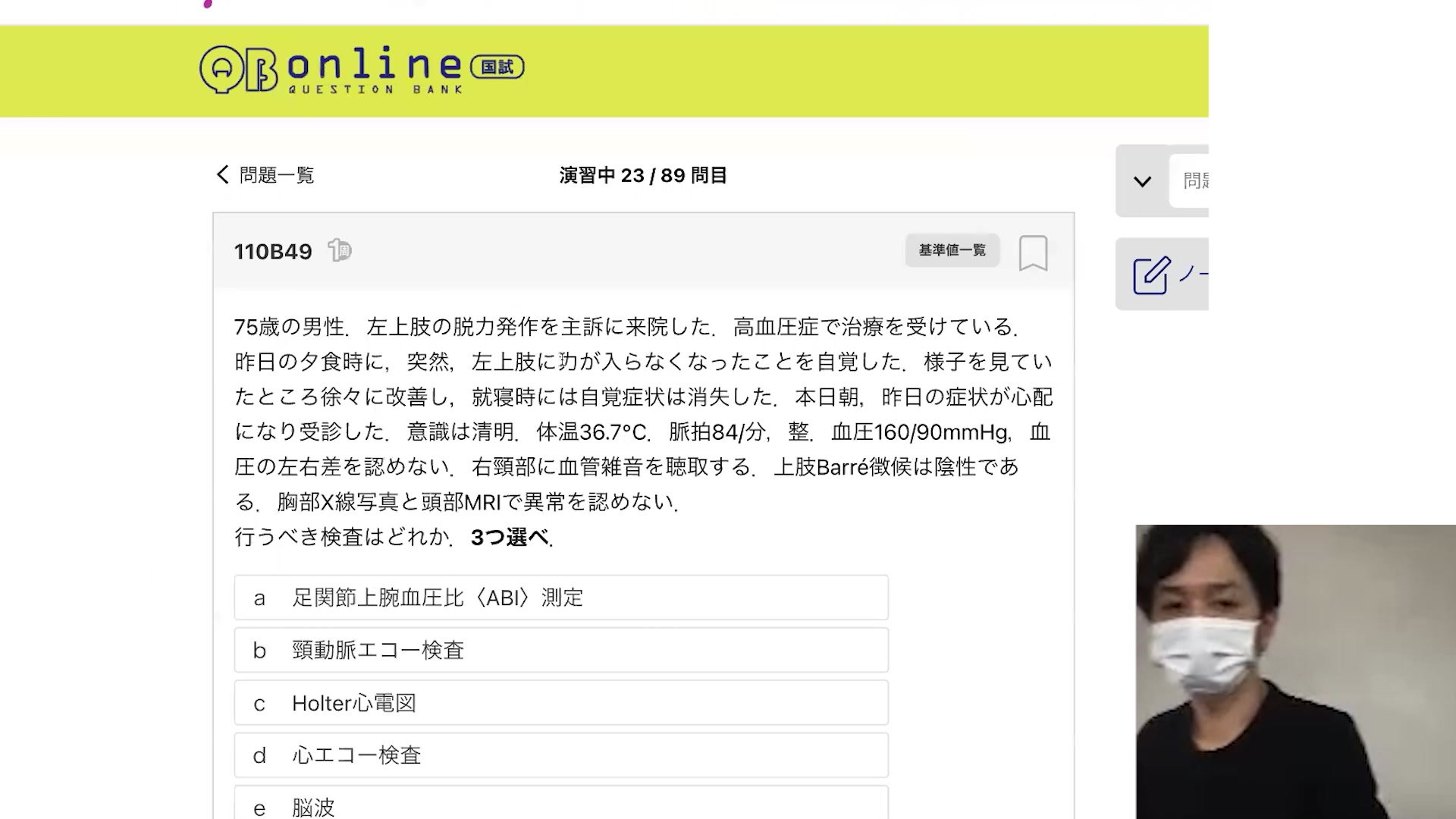Viewport: 1456px width, 819px height.
Task: Click the 1周 lap counter icon
Action: (339, 250)
